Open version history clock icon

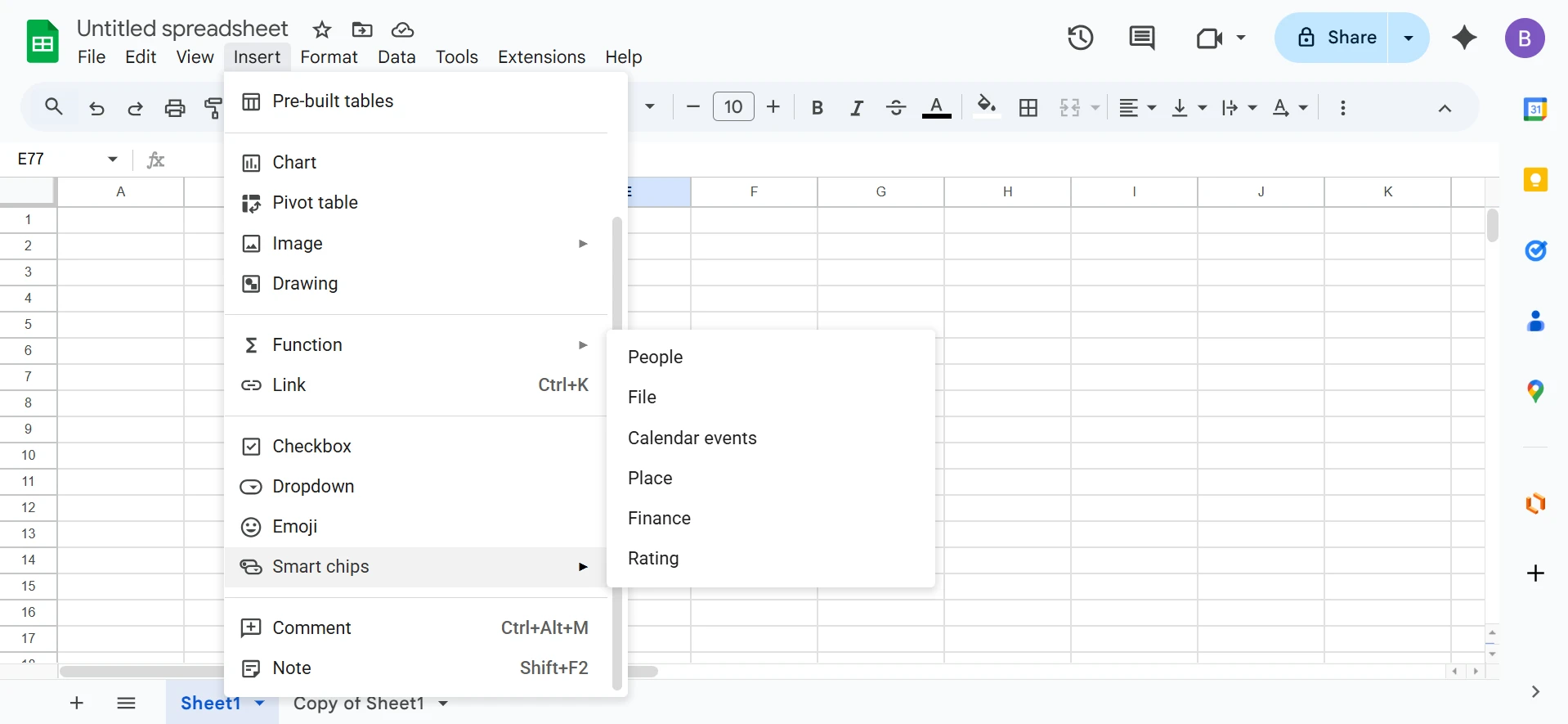(x=1080, y=38)
